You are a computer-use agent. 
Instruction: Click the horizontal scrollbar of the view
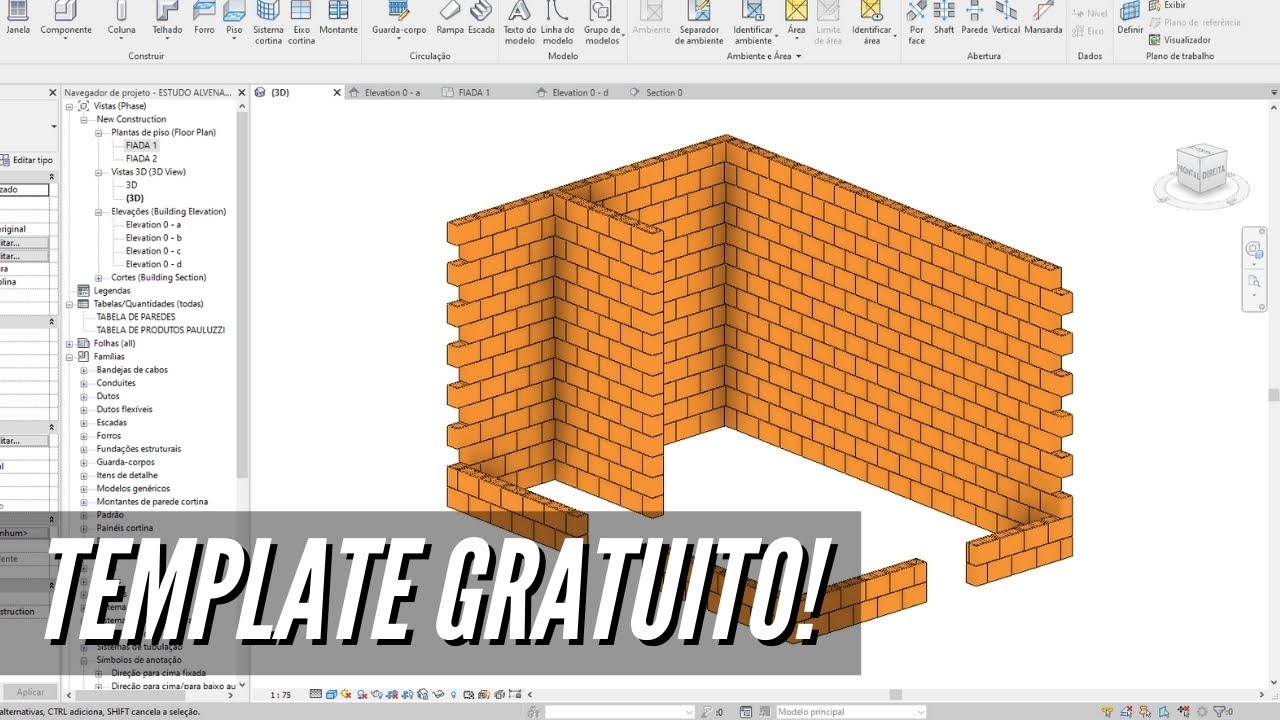896,695
